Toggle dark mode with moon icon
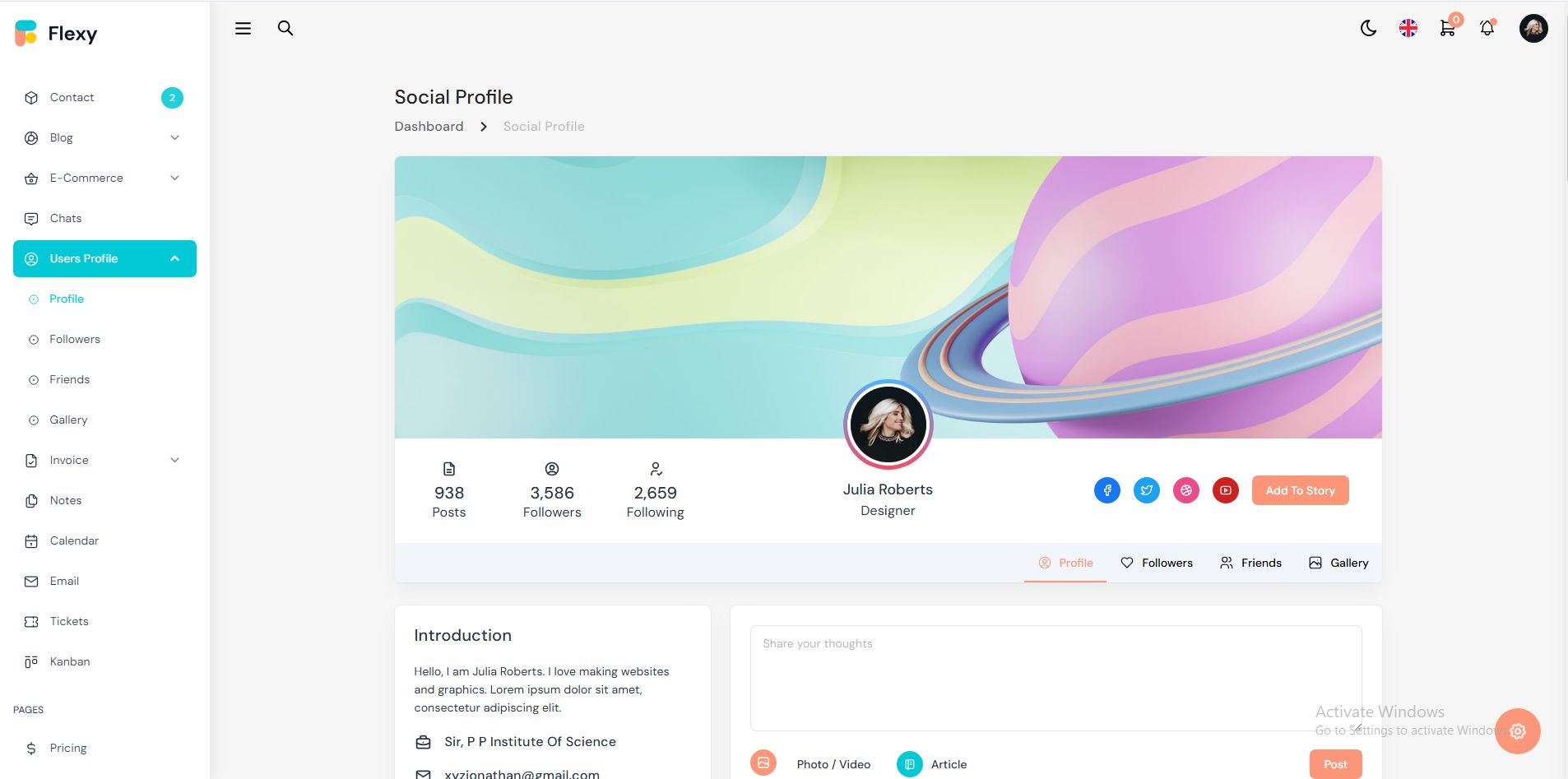 pyautogui.click(x=1368, y=29)
